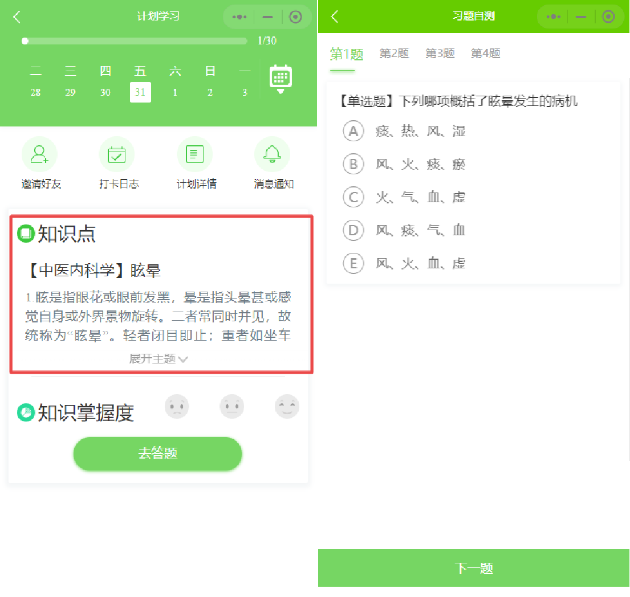Pick answer option E 风、火、血、虚

click(353, 263)
